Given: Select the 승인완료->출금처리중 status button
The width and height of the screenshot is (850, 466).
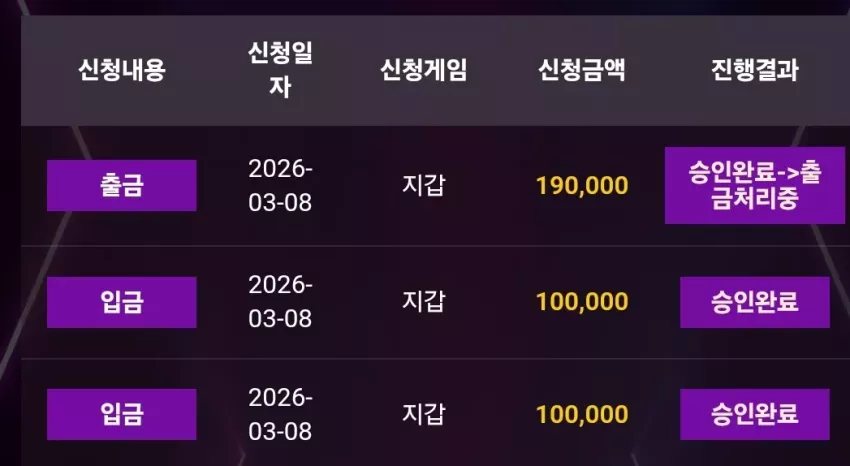Looking at the screenshot, I should point(755,185).
